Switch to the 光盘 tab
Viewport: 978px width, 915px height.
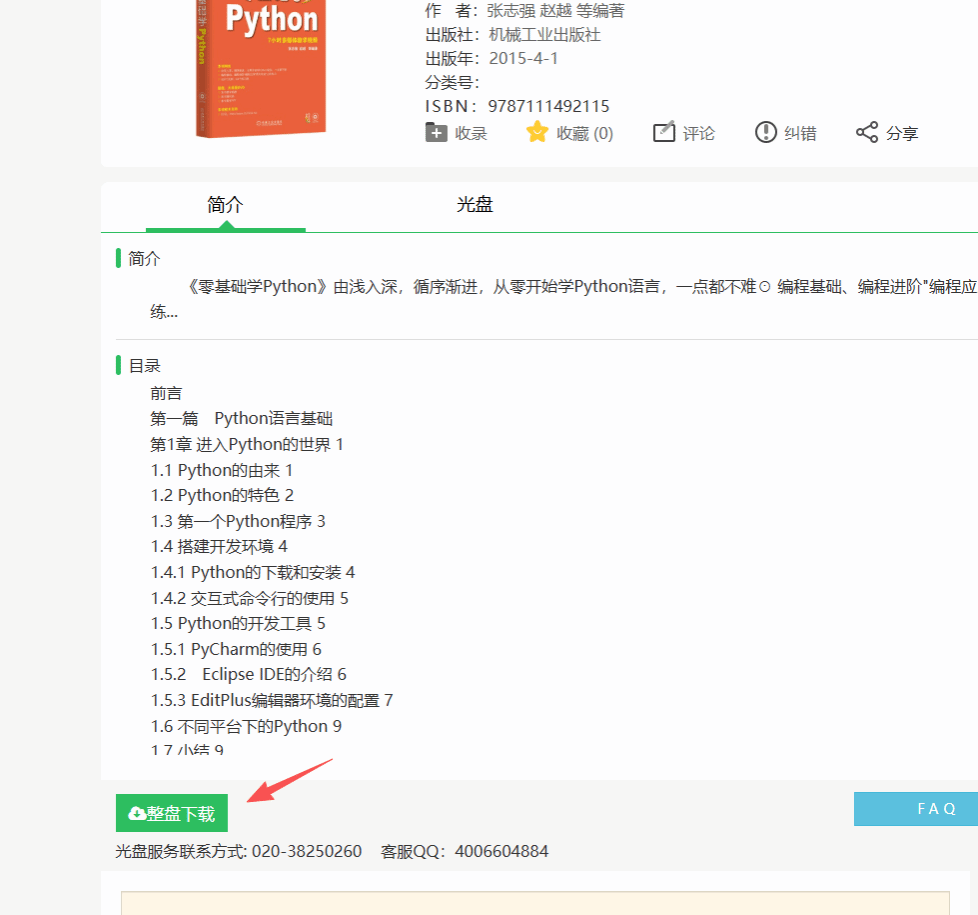tap(475, 205)
